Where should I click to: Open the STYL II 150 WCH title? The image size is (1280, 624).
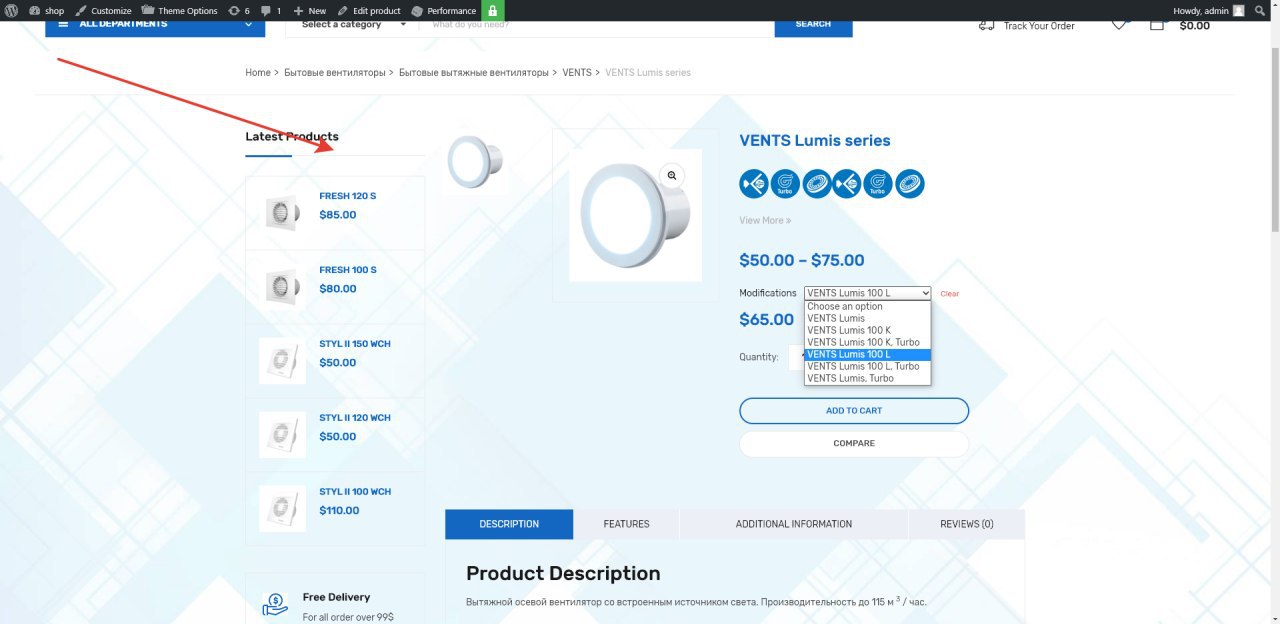coord(355,344)
